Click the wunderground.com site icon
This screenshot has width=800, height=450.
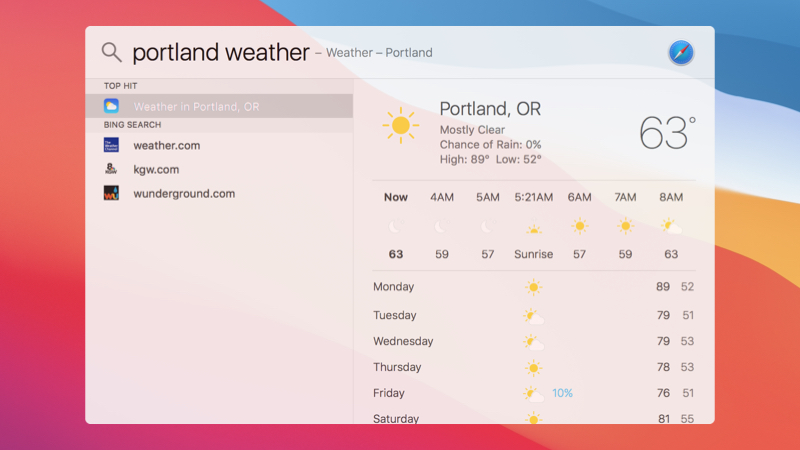pyautogui.click(x=111, y=193)
